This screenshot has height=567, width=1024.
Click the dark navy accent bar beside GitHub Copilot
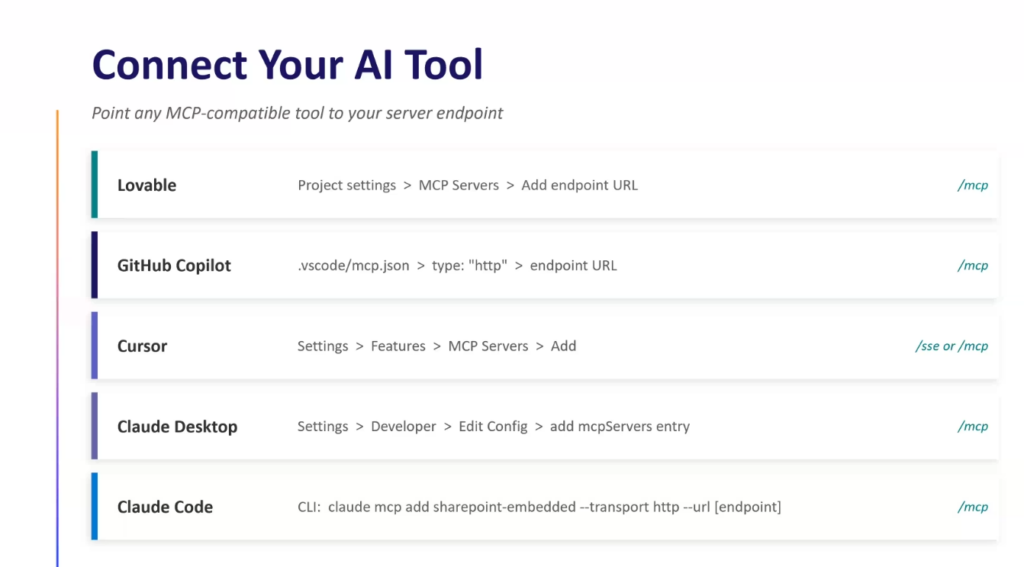(x=94, y=265)
